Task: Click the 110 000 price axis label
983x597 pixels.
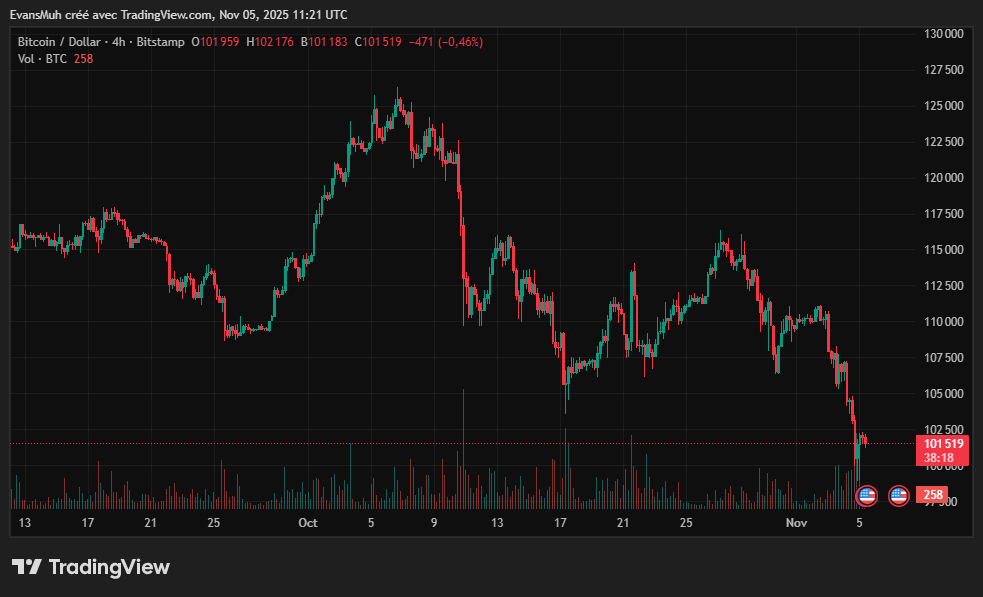Action: pos(944,322)
